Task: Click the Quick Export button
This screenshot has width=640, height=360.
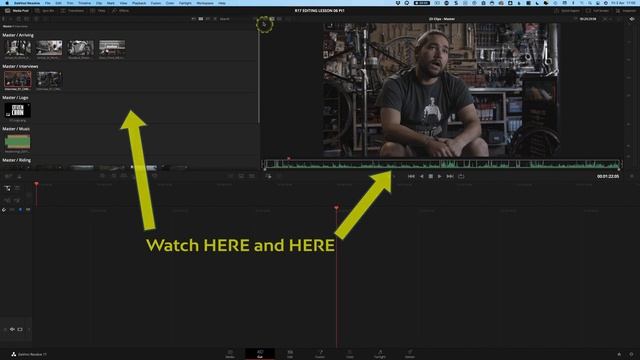Action: 567,11
